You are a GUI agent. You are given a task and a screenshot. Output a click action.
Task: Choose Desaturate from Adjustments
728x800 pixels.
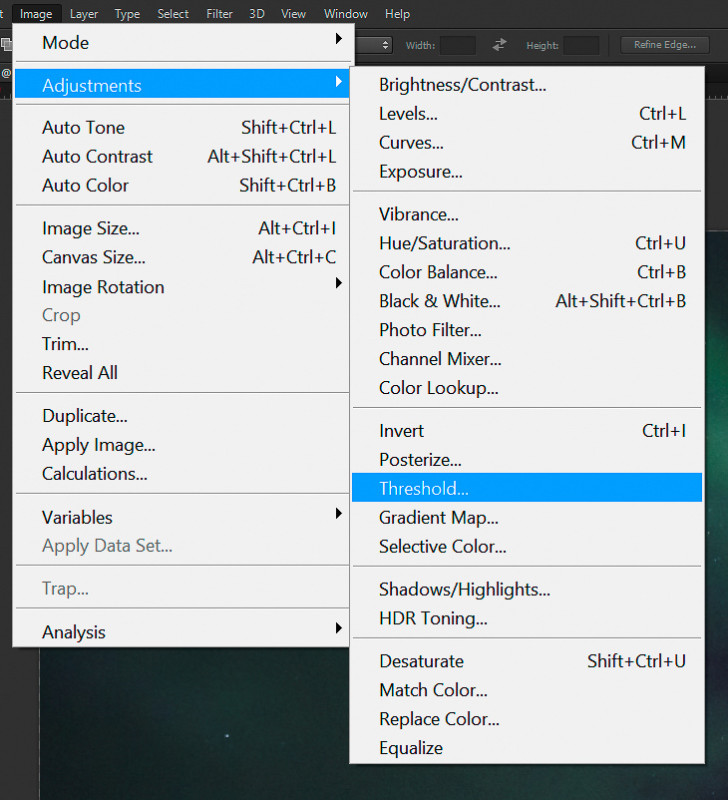pyautogui.click(x=421, y=661)
